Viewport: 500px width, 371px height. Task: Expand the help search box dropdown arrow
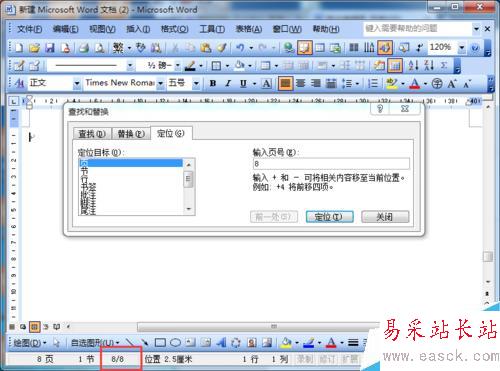click(476, 29)
